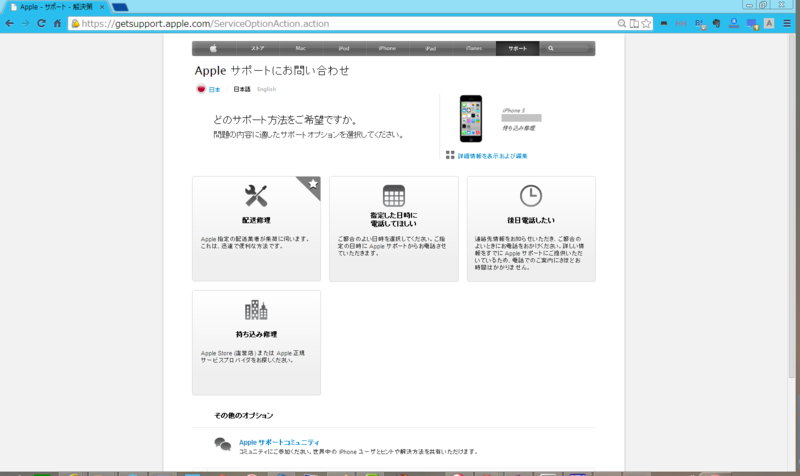Click the その他のオプション heading

[x=243, y=415]
